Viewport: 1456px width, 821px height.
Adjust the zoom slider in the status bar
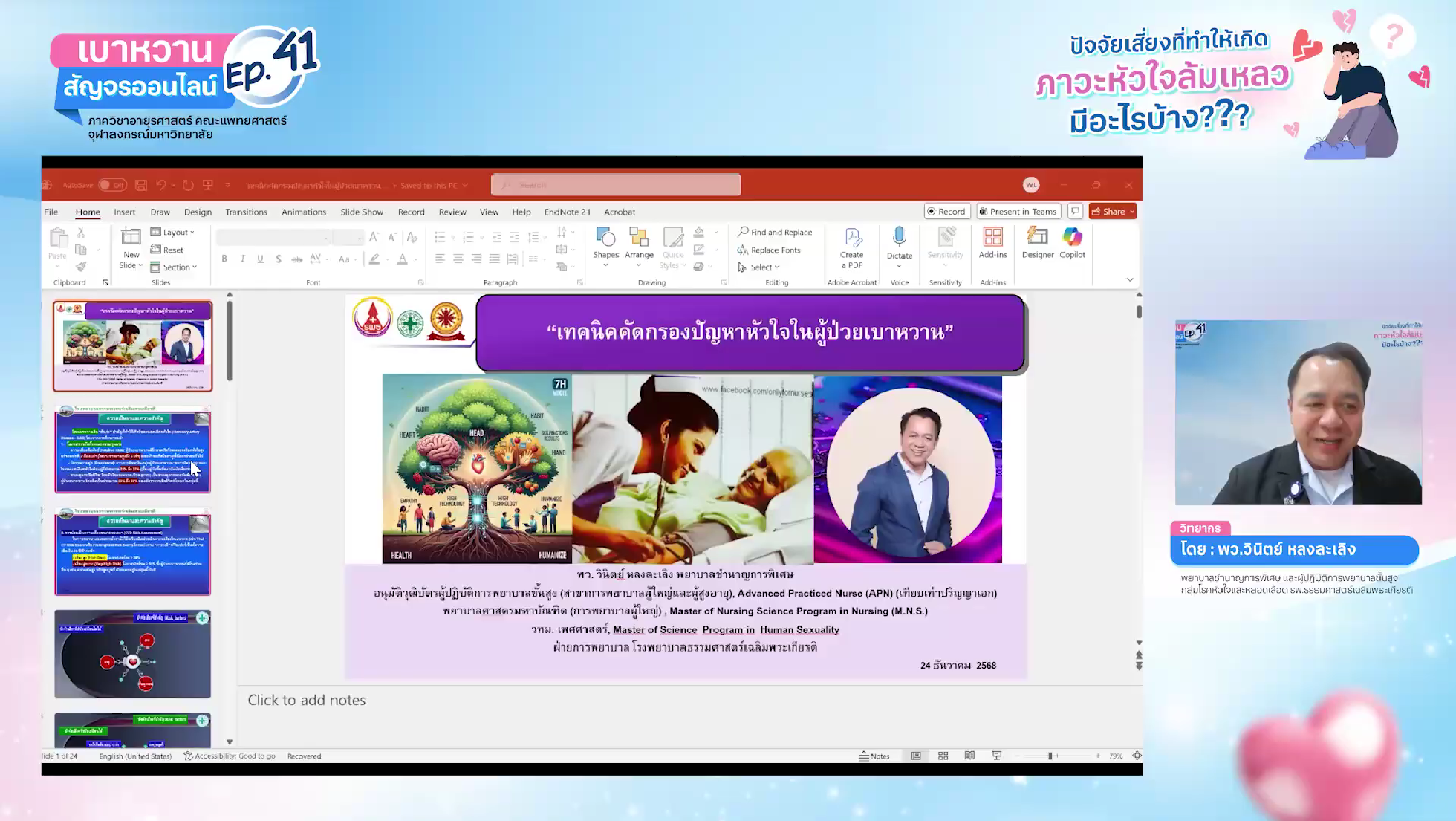tap(1050, 756)
